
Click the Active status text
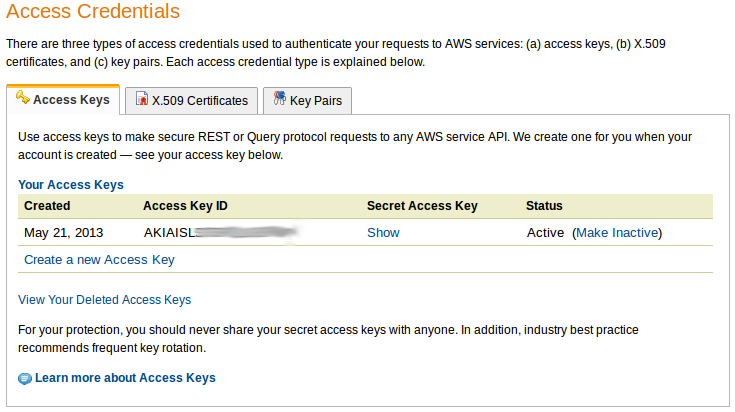point(545,233)
